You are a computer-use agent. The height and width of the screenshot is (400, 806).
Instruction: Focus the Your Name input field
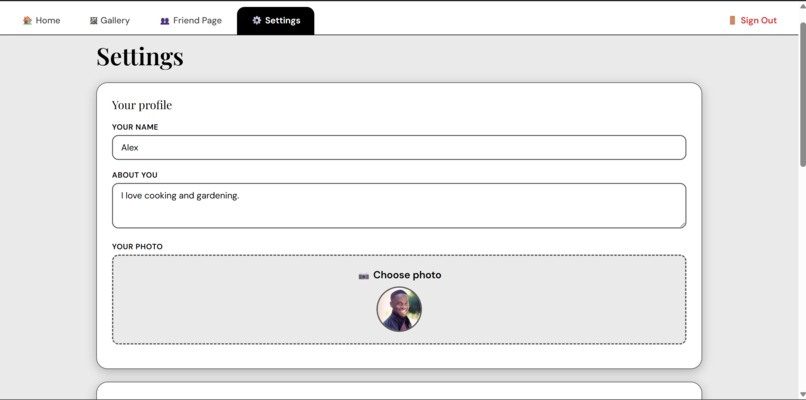coord(399,148)
